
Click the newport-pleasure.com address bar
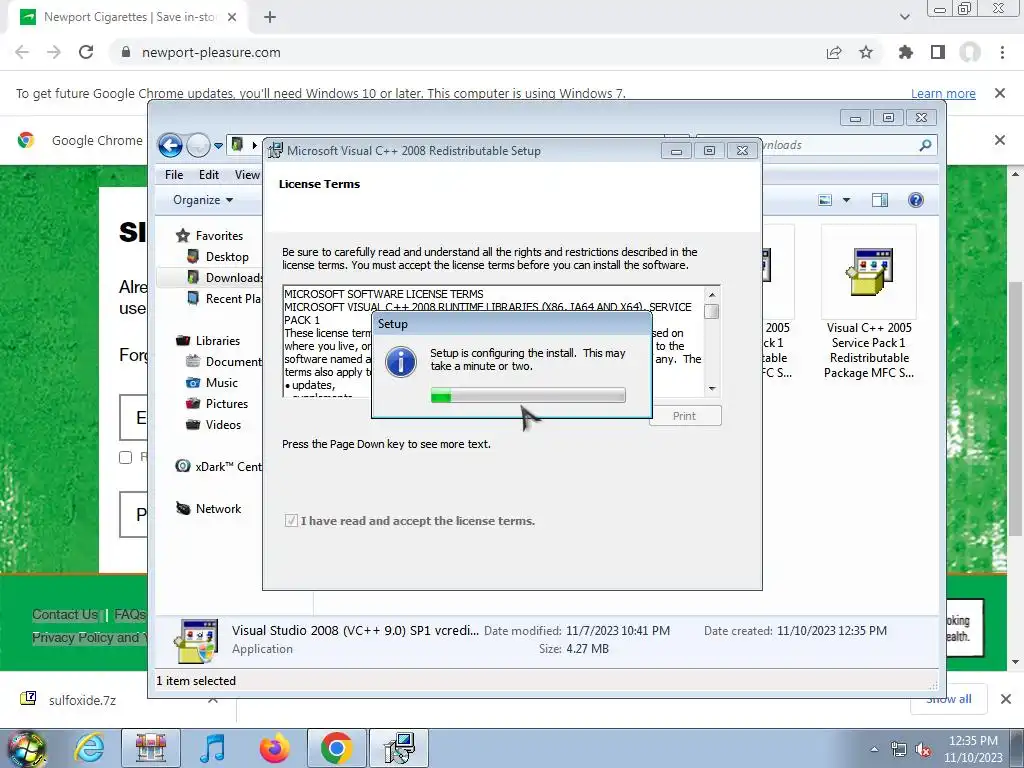click(470, 52)
